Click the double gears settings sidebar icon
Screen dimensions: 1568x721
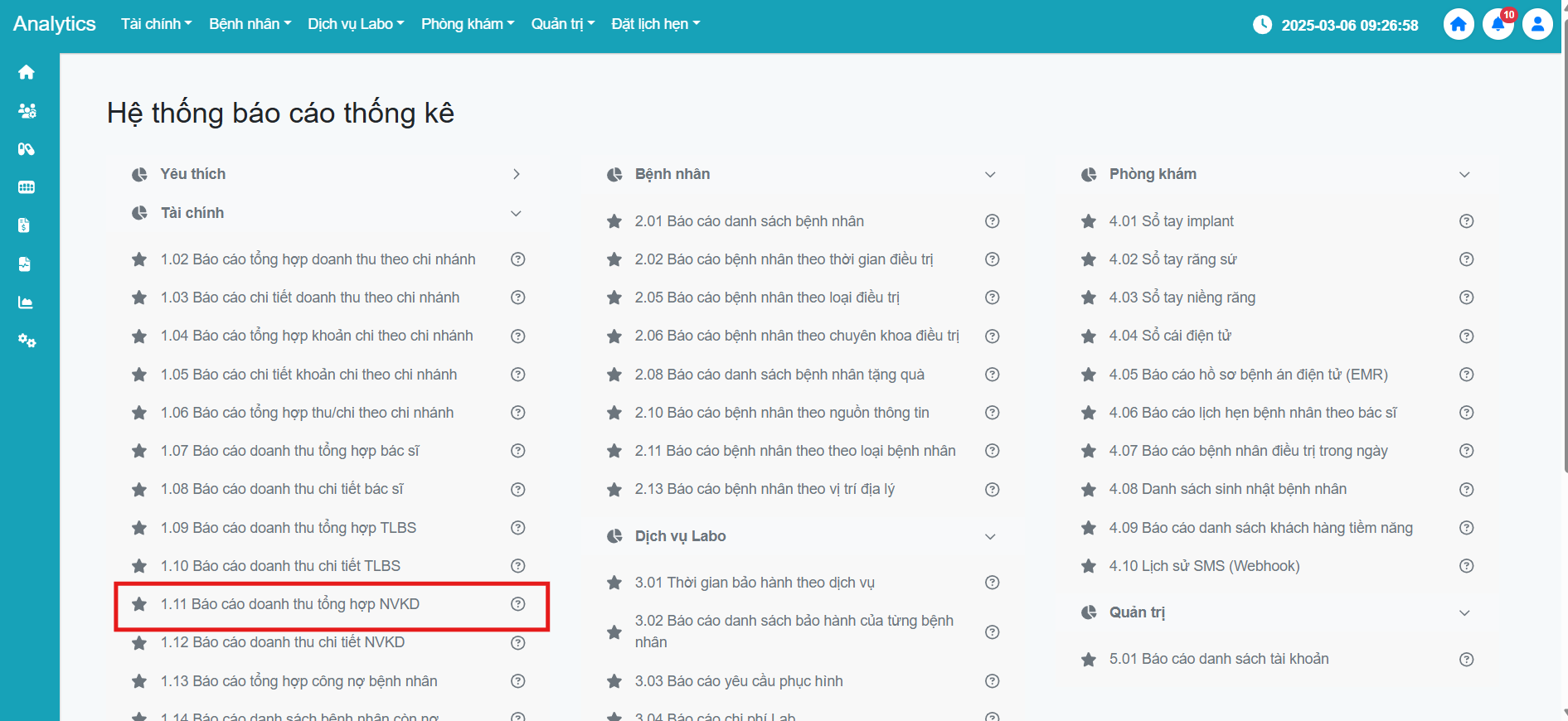coord(27,341)
